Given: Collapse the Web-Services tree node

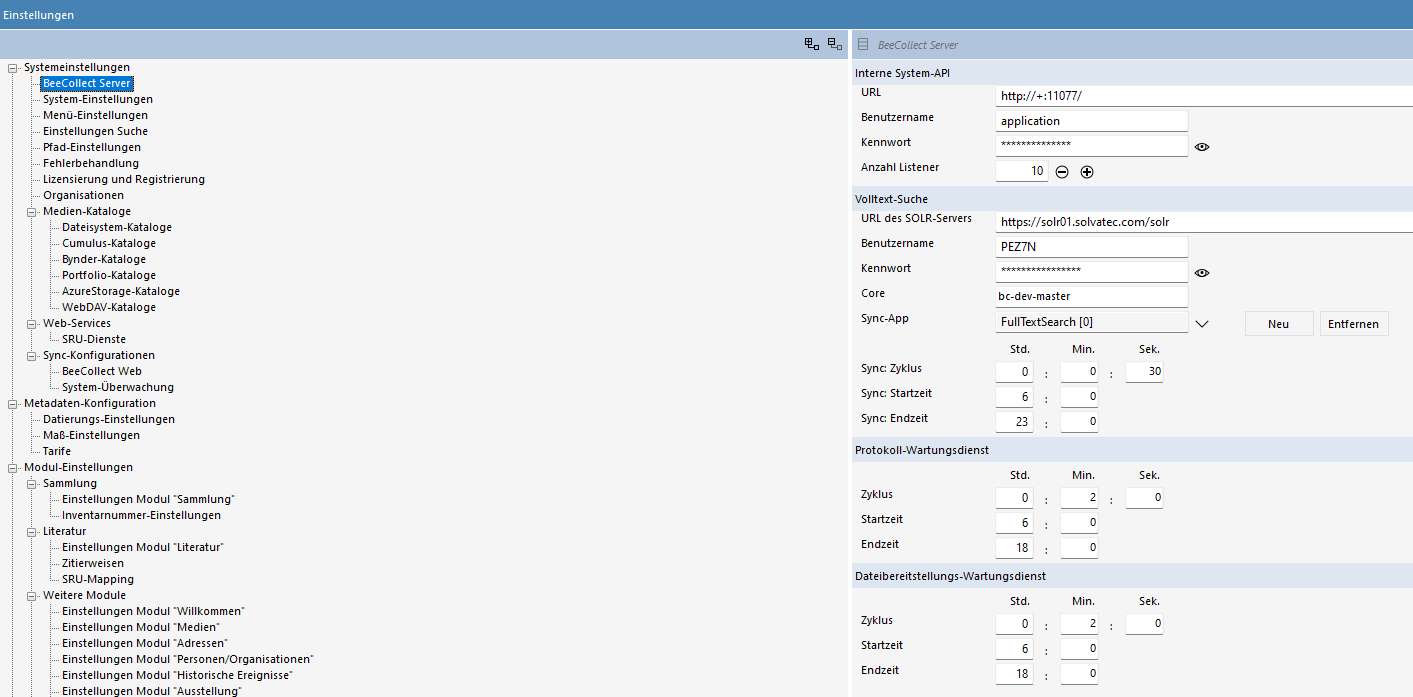Looking at the screenshot, I should pos(32,324).
